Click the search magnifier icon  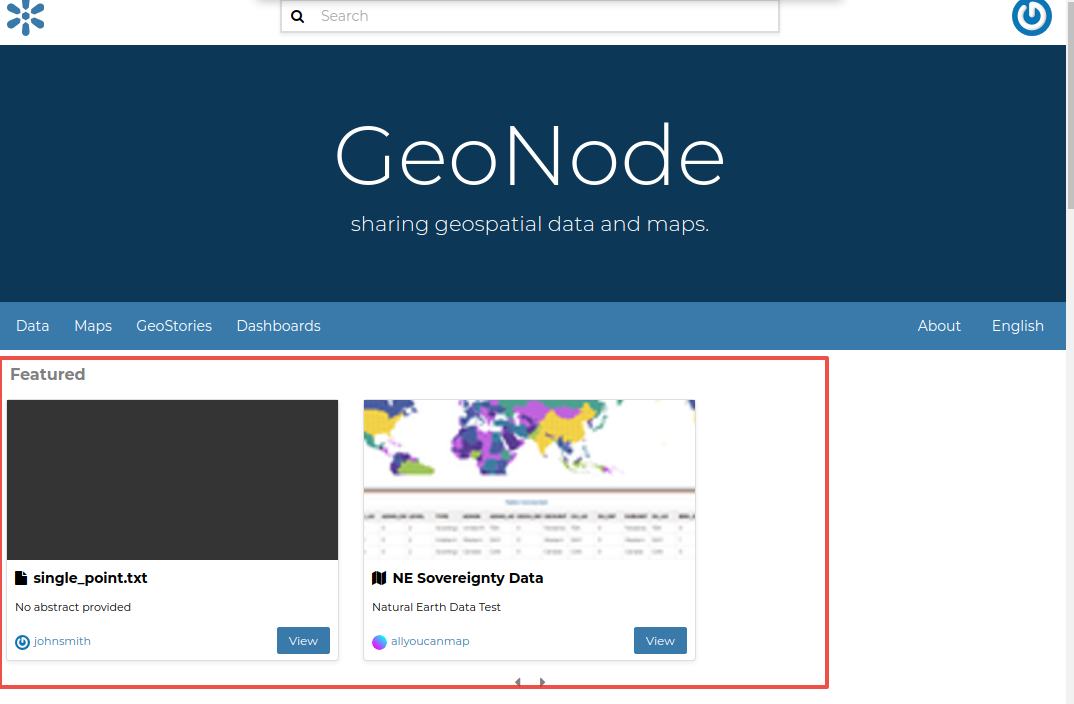pos(297,17)
